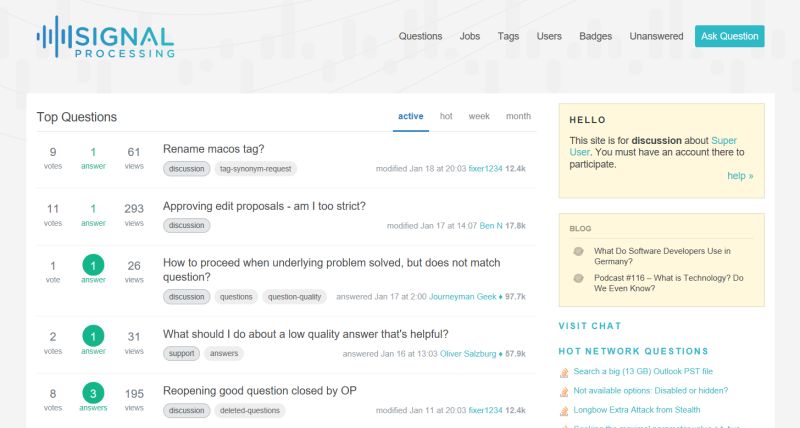Switch to the hot tab
Viewport: 800px width, 428px height.
[446, 116]
